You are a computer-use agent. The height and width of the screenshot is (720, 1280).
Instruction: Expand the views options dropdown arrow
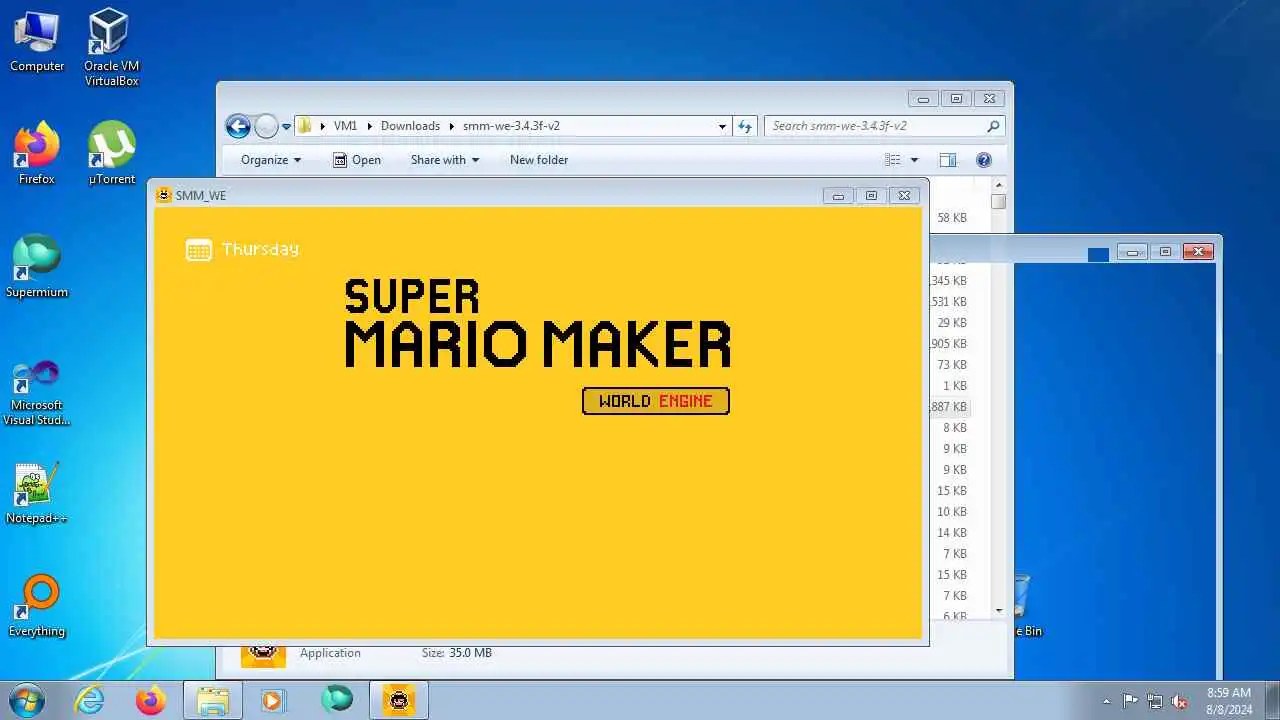[x=914, y=160]
